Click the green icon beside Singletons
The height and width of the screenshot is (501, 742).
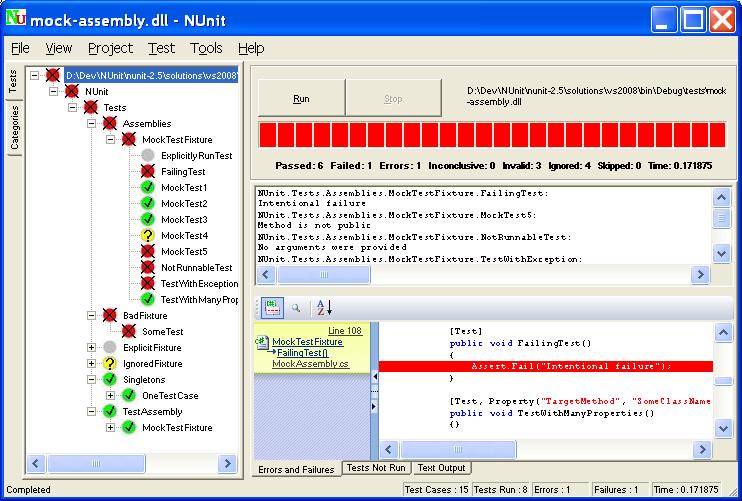coord(110,379)
